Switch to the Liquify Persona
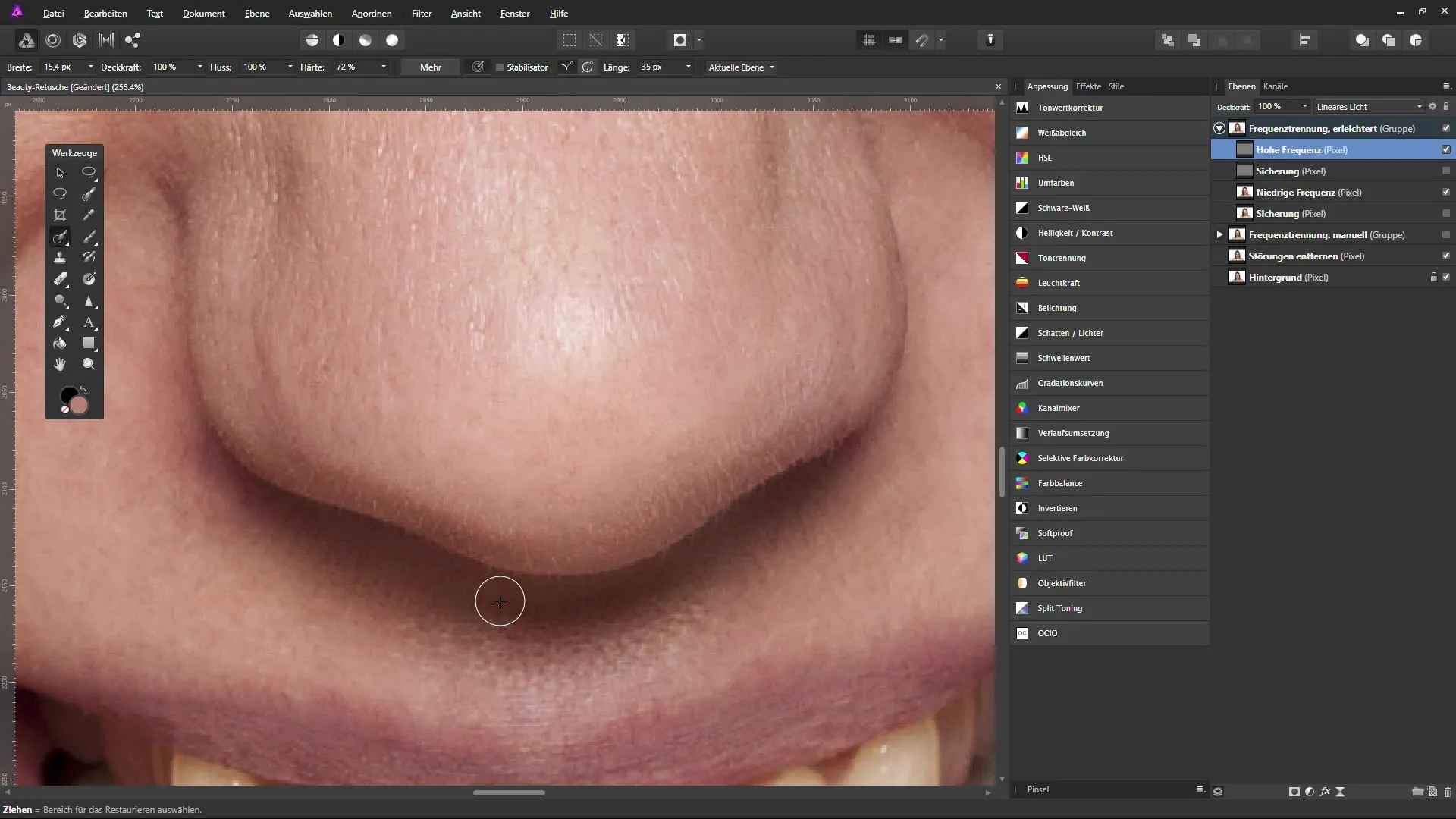1456x819 pixels. [x=53, y=40]
